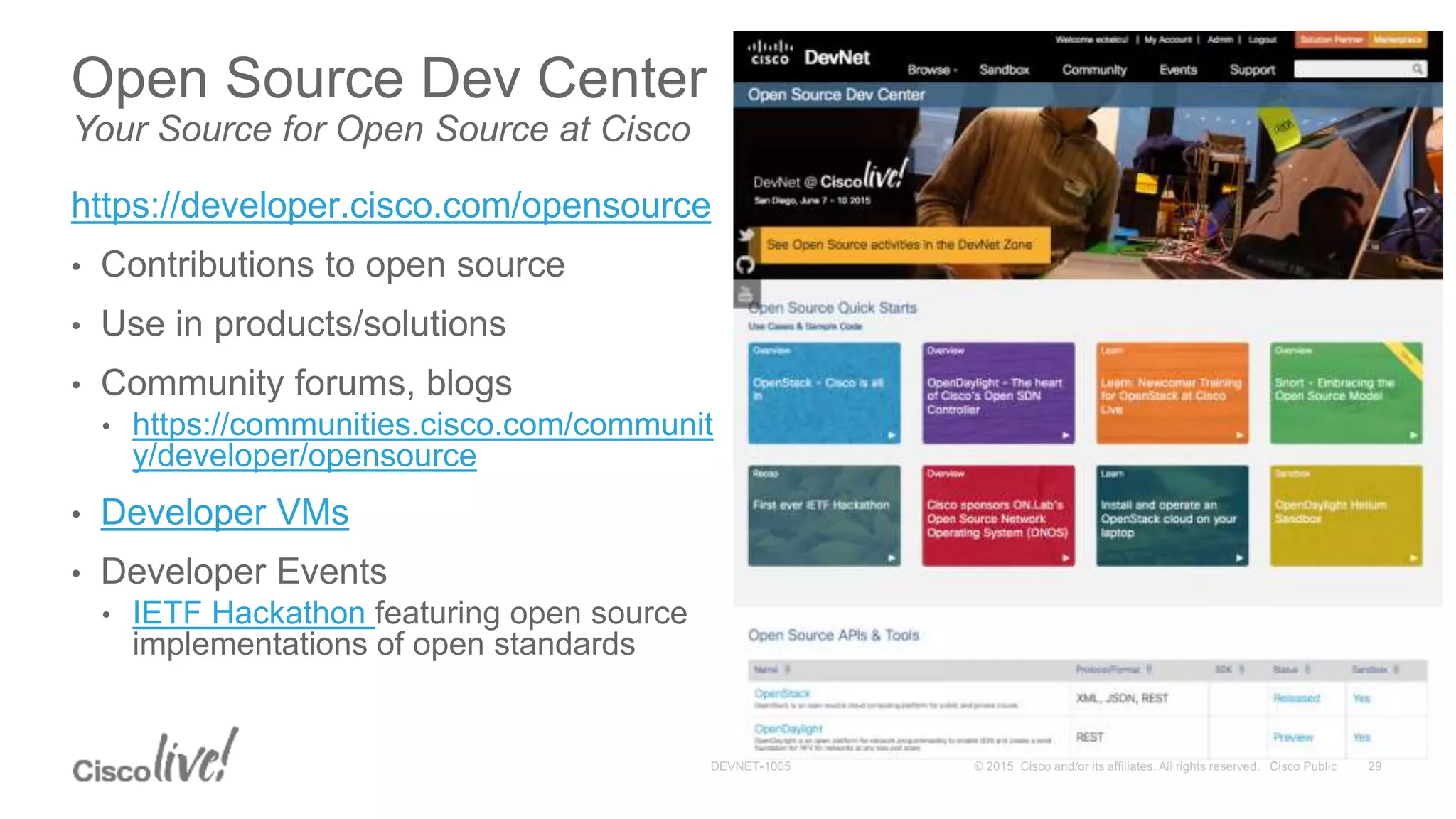Open the OpenDaylight Helium Sandbox yellow card
This screenshot has width=1456, height=819.
point(1346,516)
